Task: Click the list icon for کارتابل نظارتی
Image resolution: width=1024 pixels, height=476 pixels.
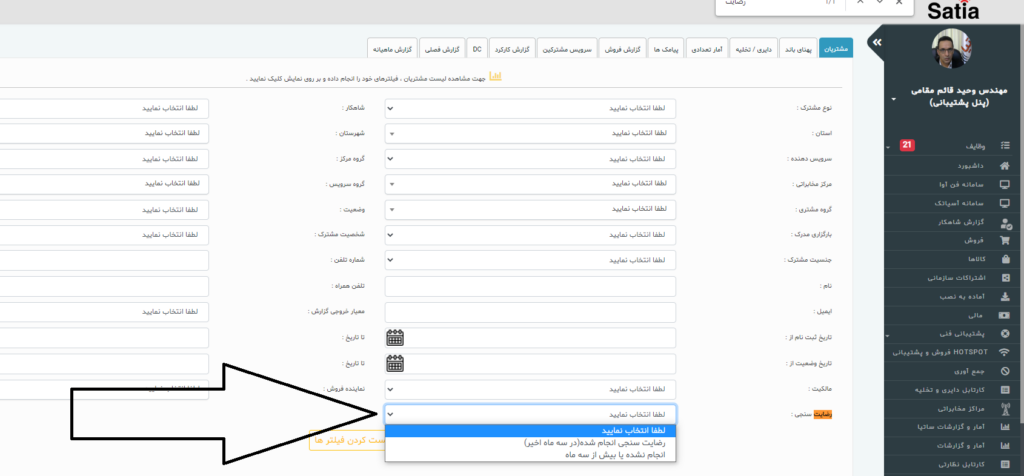Action: pyautogui.click(x=1005, y=464)
